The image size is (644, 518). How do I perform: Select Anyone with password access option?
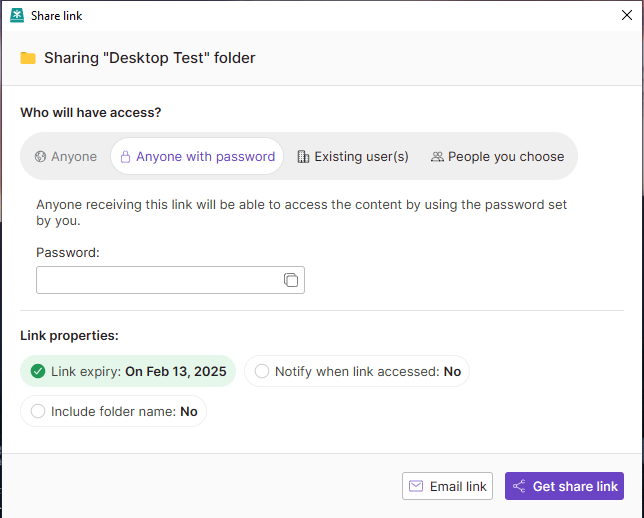click(197, 157)
